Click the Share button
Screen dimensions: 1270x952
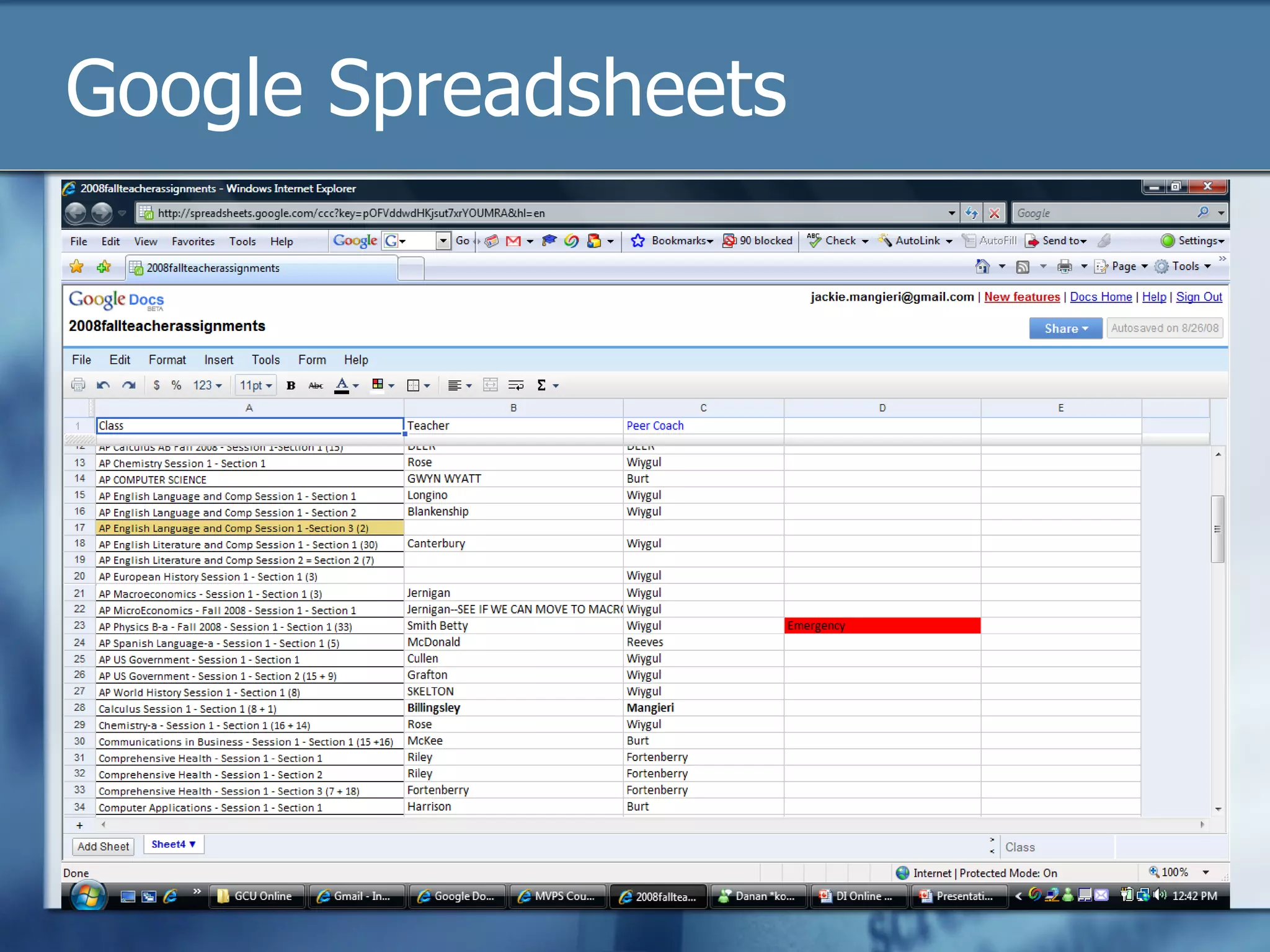(1065, 328)
